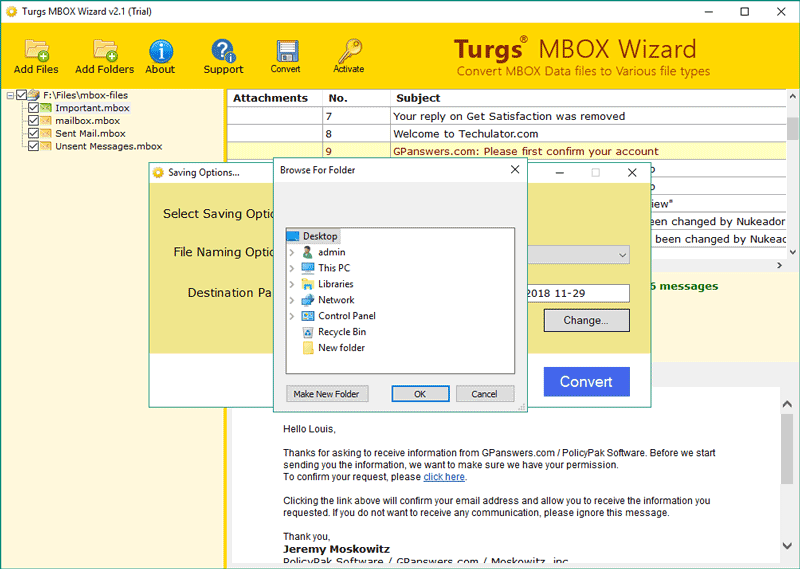Expand the Network node
The width and height of the screenshot is (800, 569).
click(292, 300)
